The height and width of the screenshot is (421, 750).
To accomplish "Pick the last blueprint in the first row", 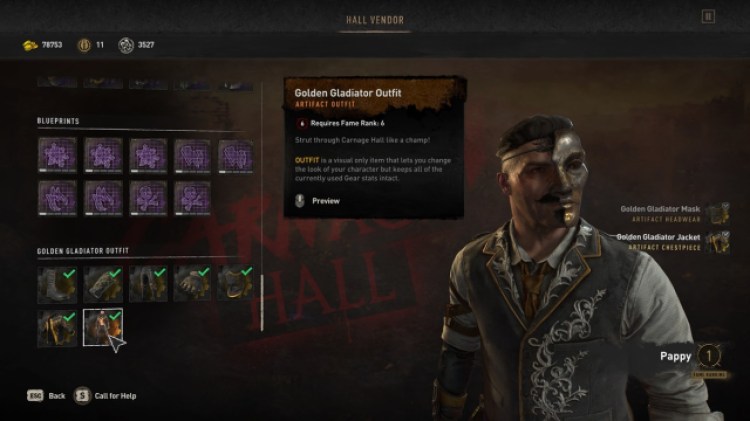I will tap(235, 155).
